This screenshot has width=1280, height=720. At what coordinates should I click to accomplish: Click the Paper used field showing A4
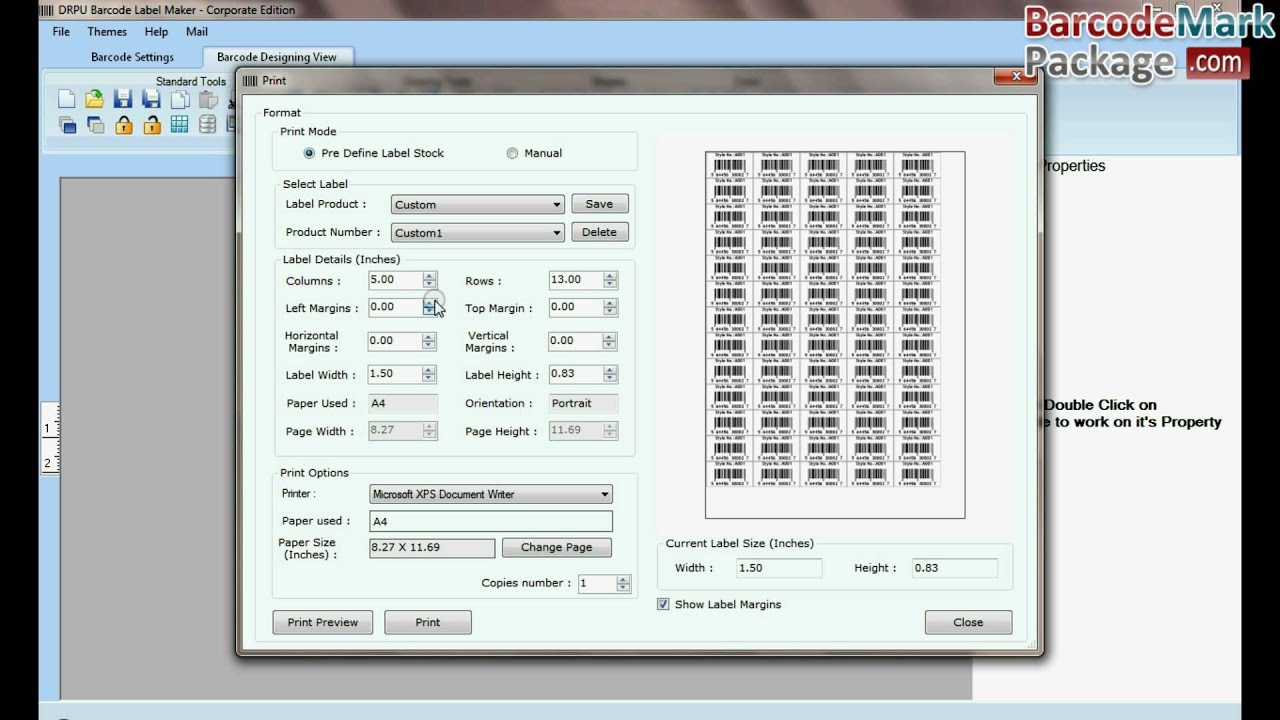[490, 521]
